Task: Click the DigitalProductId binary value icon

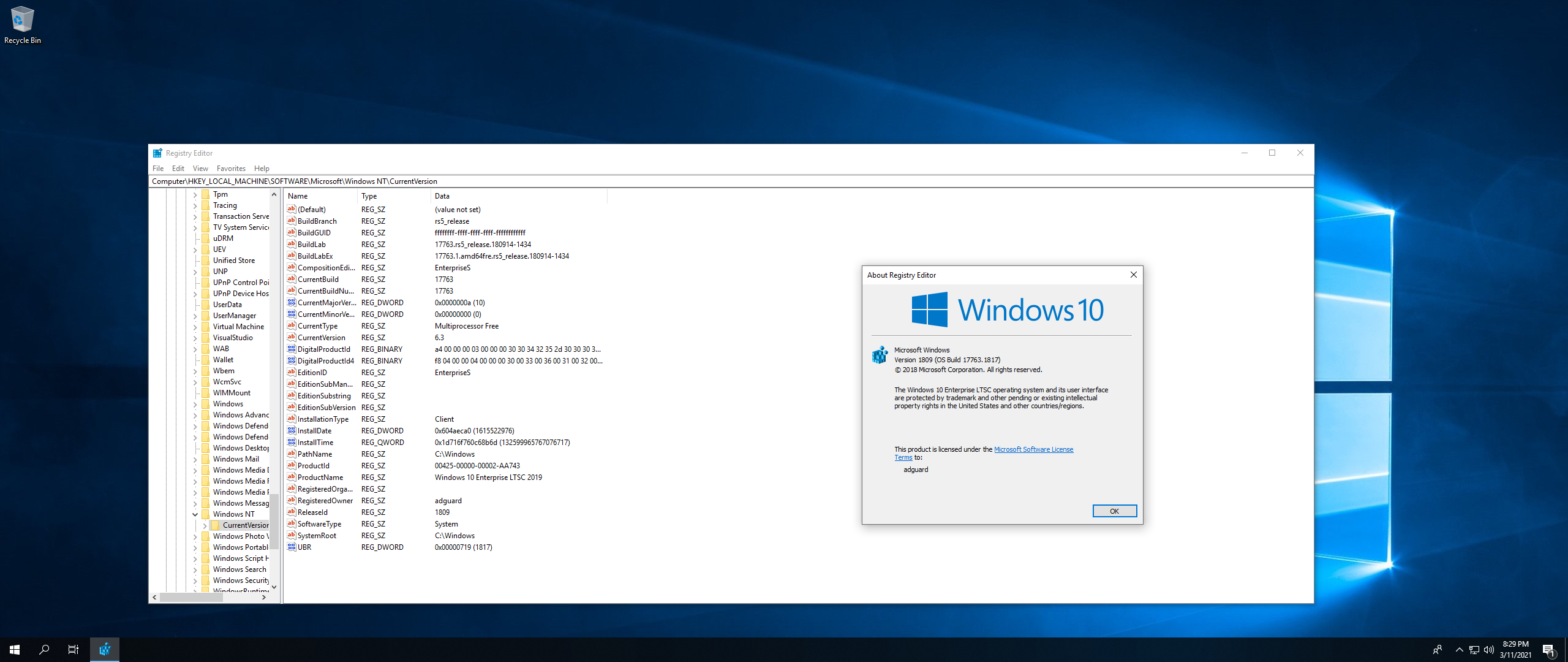Action: (x=292, y=349)
